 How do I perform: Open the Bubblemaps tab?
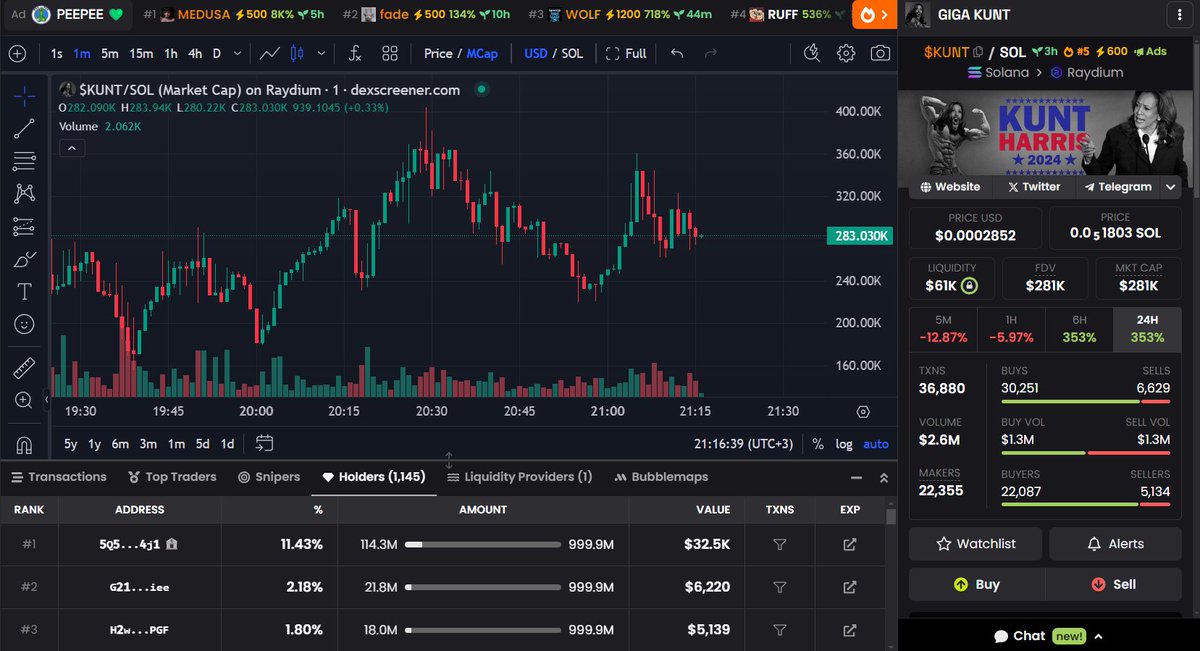(662, 477)
